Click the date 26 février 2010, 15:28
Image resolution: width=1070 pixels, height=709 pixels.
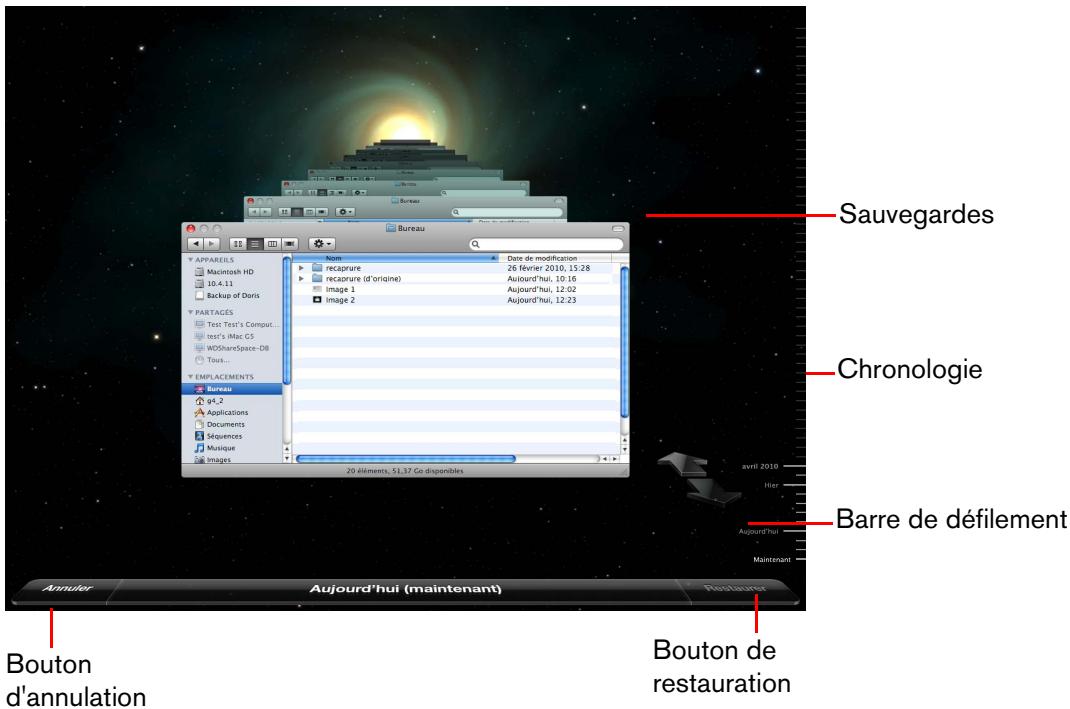(548, 268)
